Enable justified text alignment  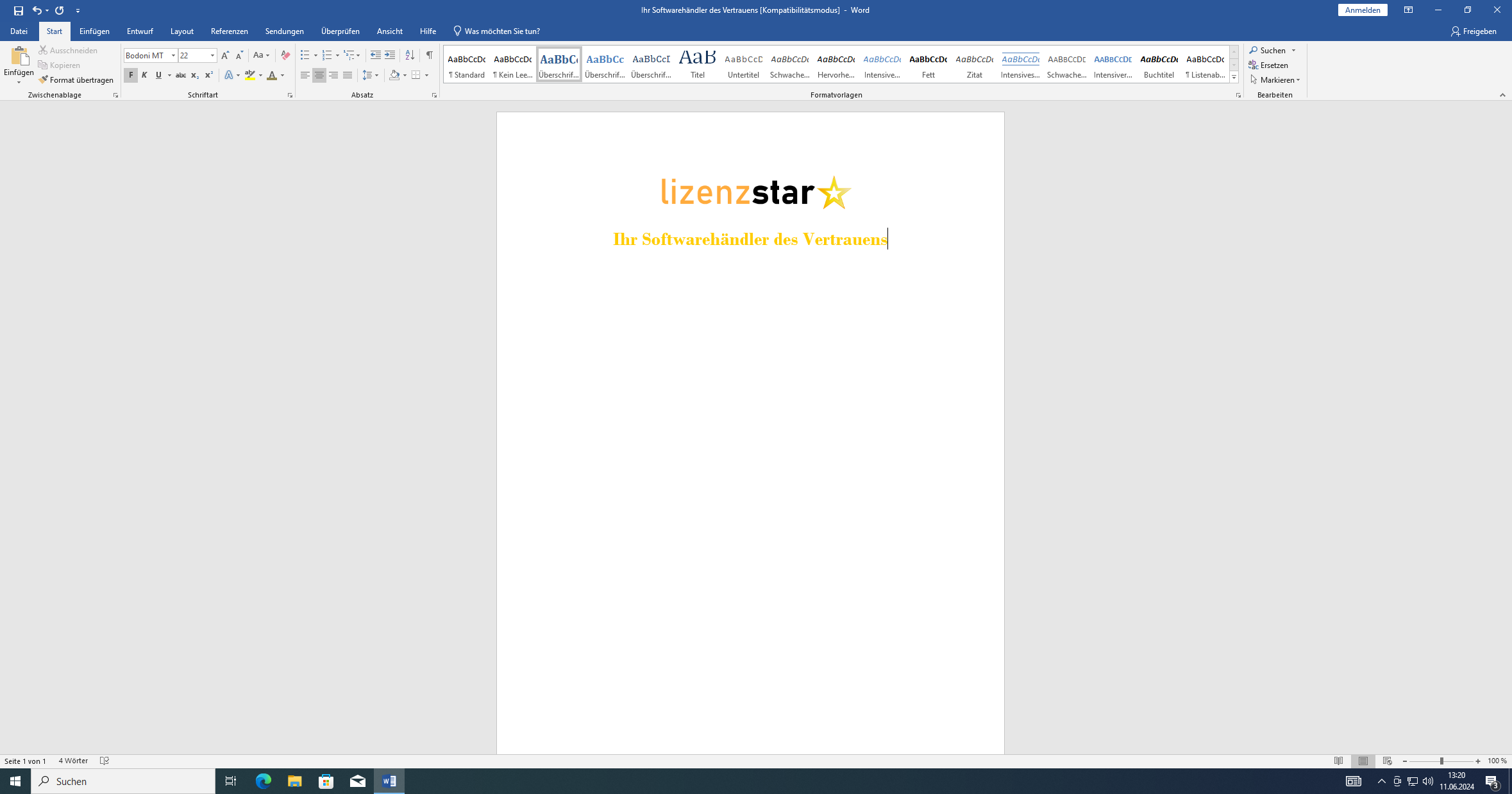pyautogui.click(x=348, y=76)
